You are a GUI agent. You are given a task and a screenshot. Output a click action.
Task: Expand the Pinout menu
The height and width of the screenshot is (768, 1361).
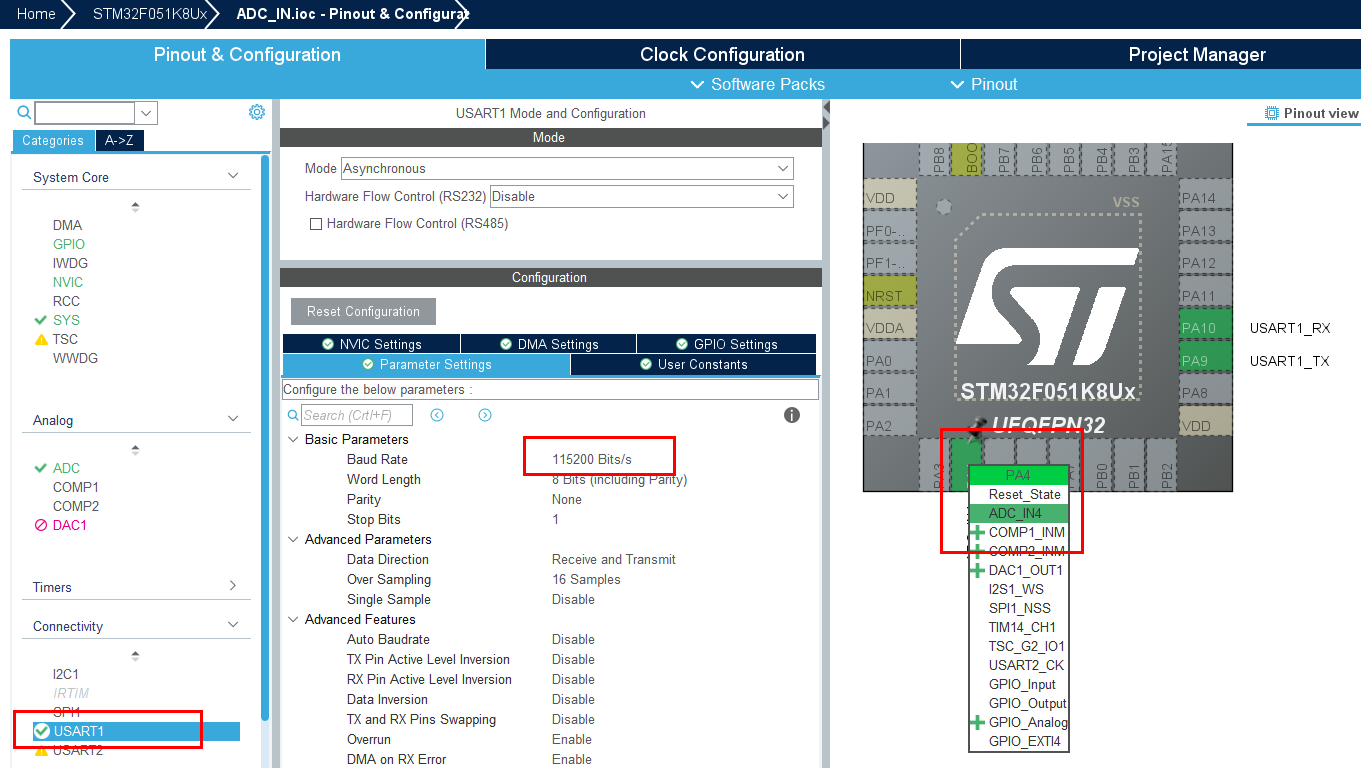click(984, 84)
